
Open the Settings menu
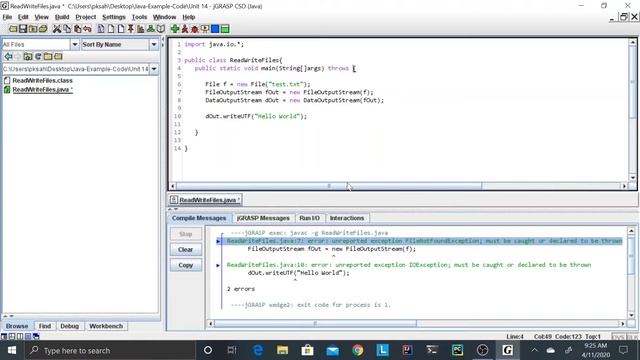[114, 17]
